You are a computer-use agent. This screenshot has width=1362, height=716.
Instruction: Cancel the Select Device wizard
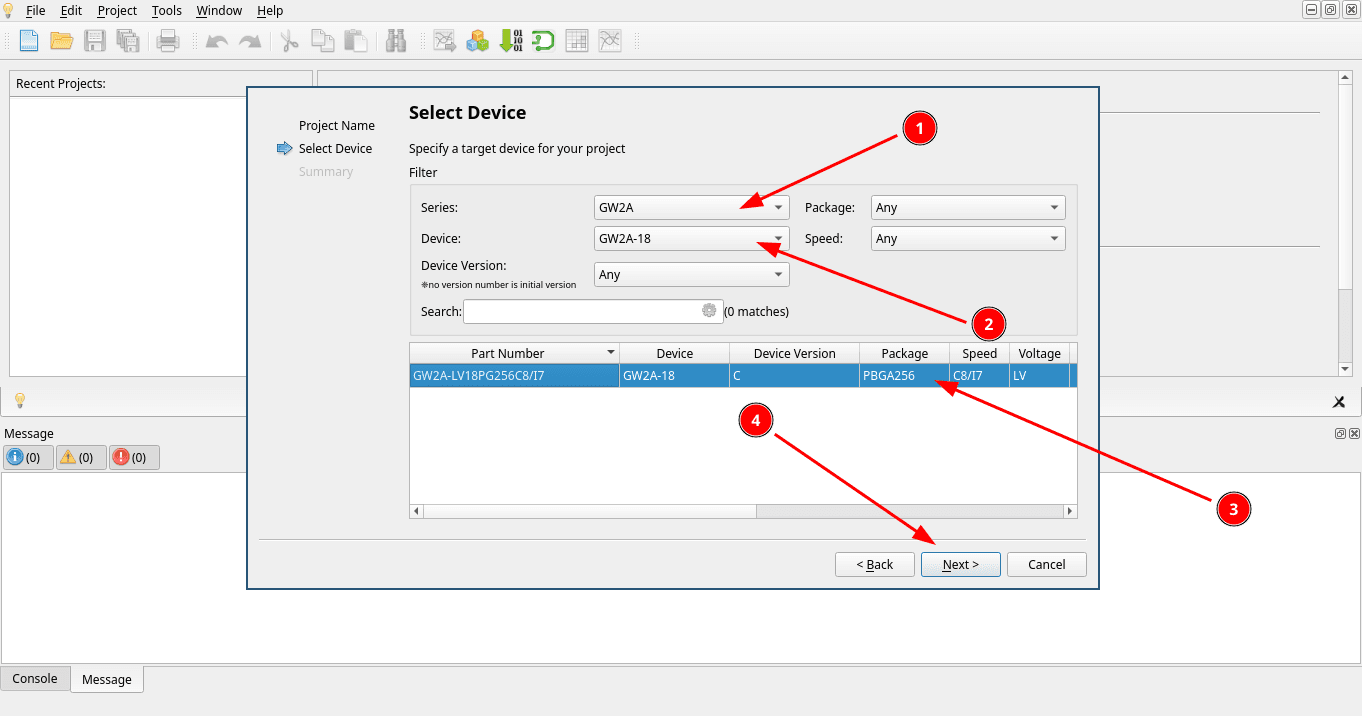pyautogui.click(x=1047, y=564)
